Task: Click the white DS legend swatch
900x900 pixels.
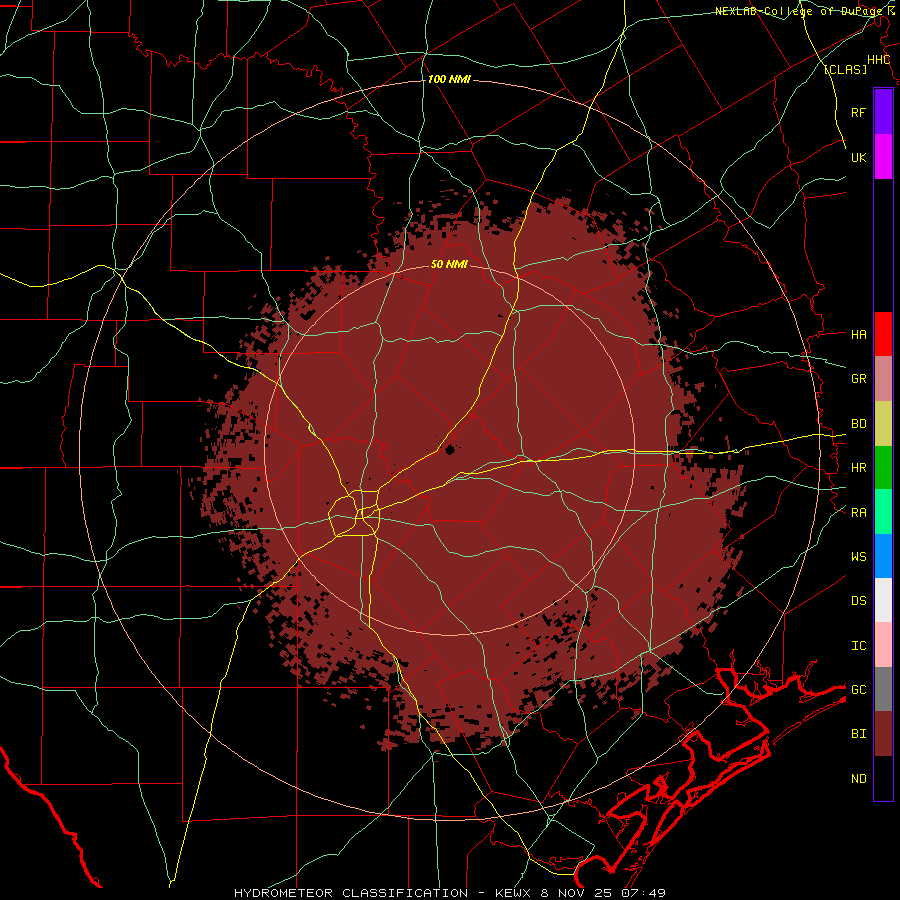Action: click(x=883, y=600)
